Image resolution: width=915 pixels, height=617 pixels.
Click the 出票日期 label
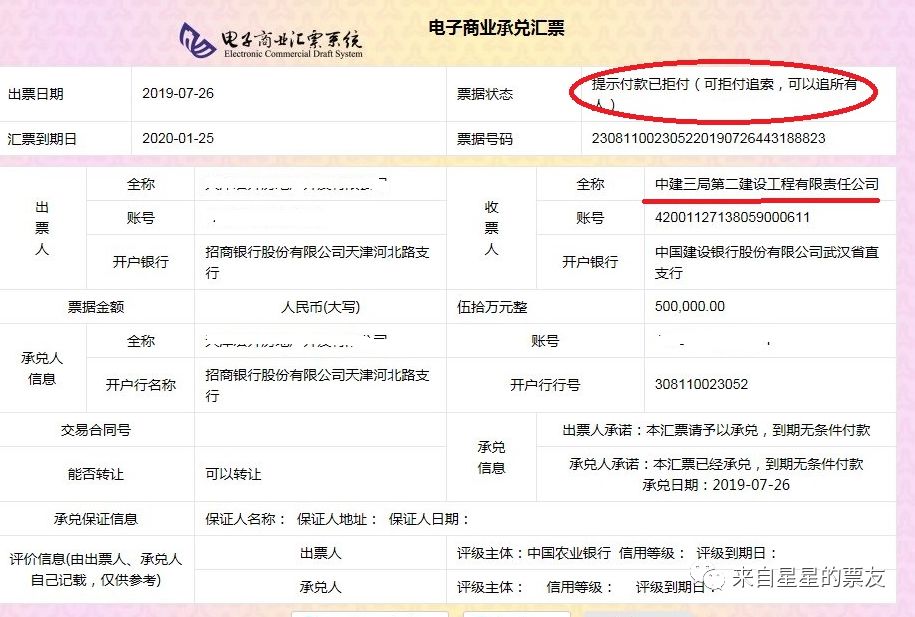click(x=36, y=94)
